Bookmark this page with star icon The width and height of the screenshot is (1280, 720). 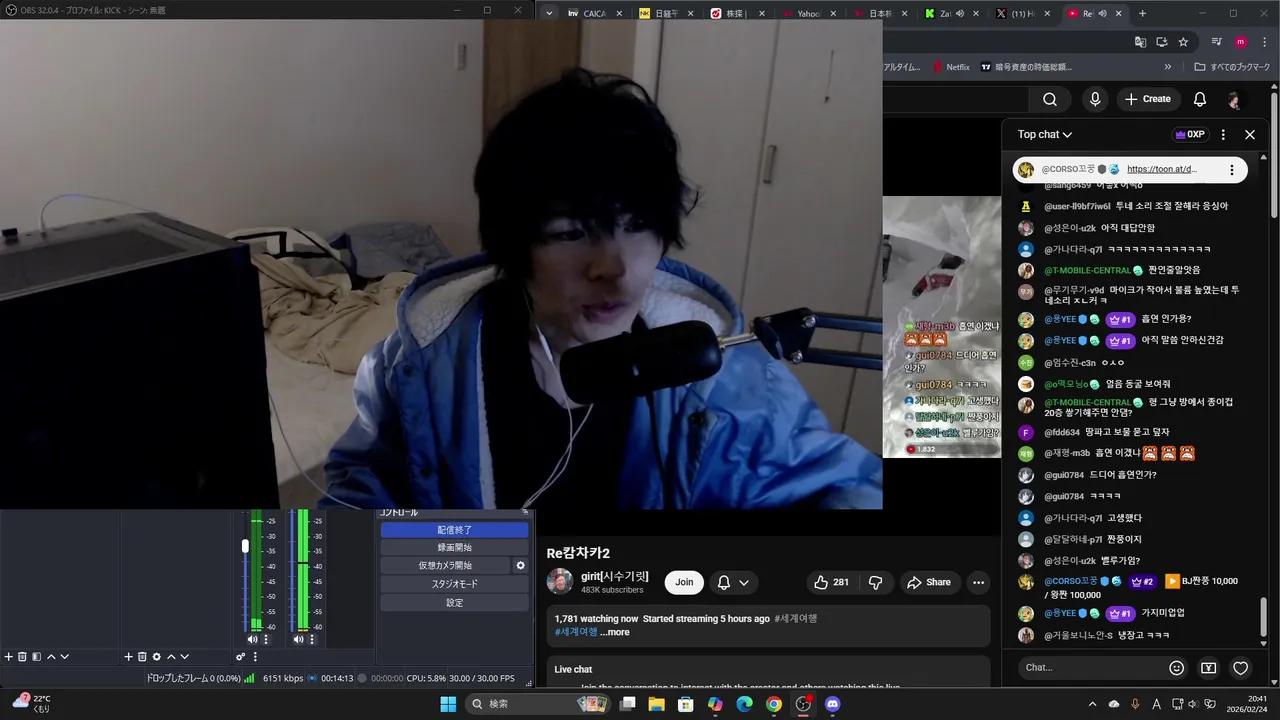(x=1183, y=42)
